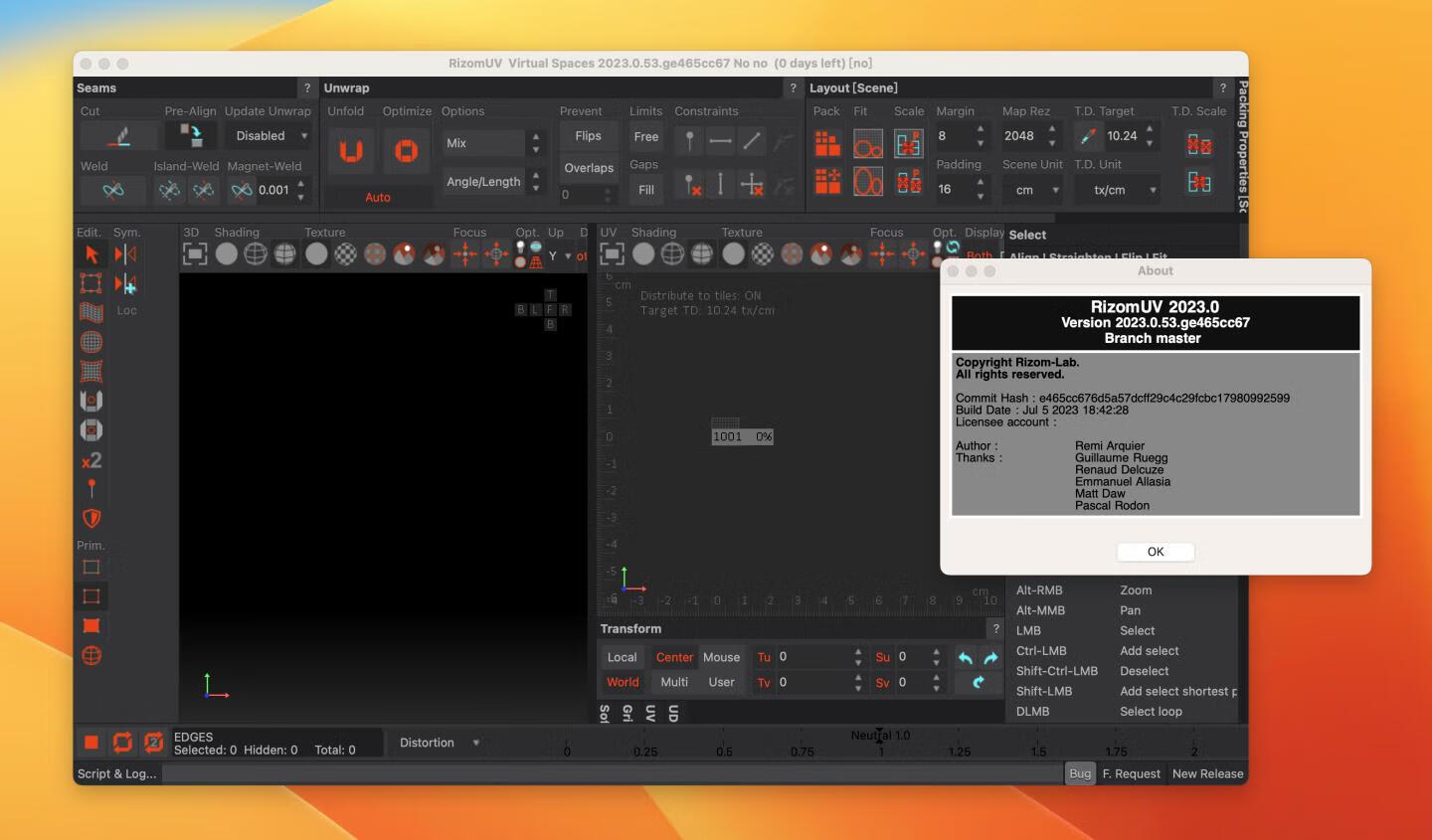
Task: Click the undo transform arrow icon
Action: pos(965,658)
